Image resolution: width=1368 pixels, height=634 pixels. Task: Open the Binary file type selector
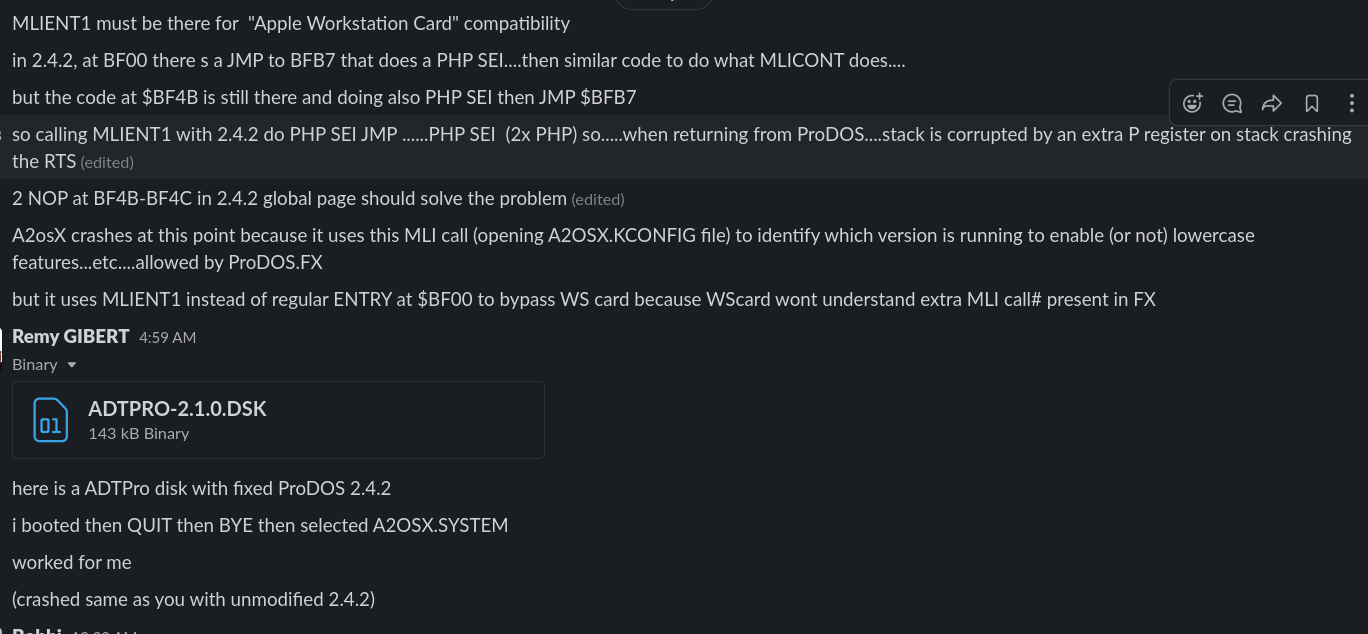[44, 364]
